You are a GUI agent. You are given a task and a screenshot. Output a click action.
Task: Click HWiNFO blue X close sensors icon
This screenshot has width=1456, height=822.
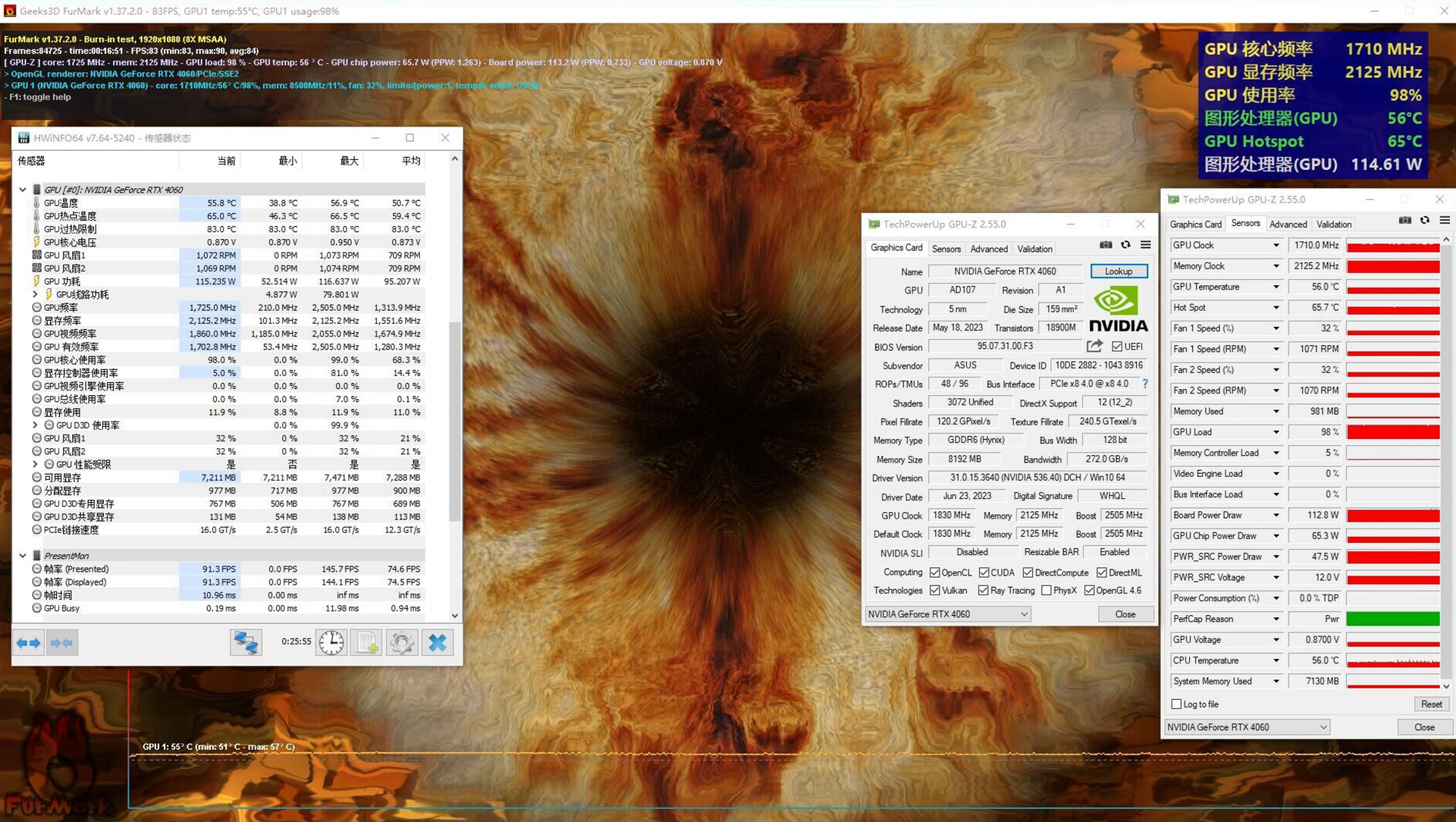click(x=438, y=642)
